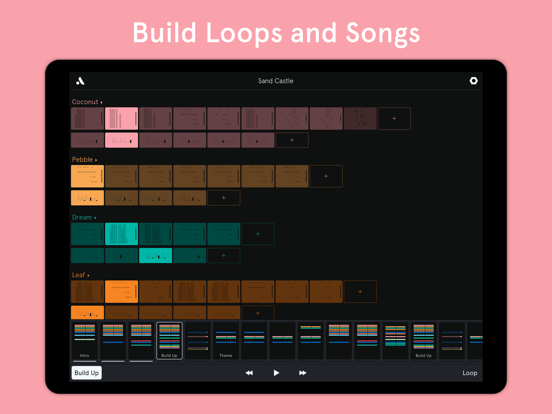
Task: Expand the Dream instrument
Action: pyautogui.click(x=84, y=217)
